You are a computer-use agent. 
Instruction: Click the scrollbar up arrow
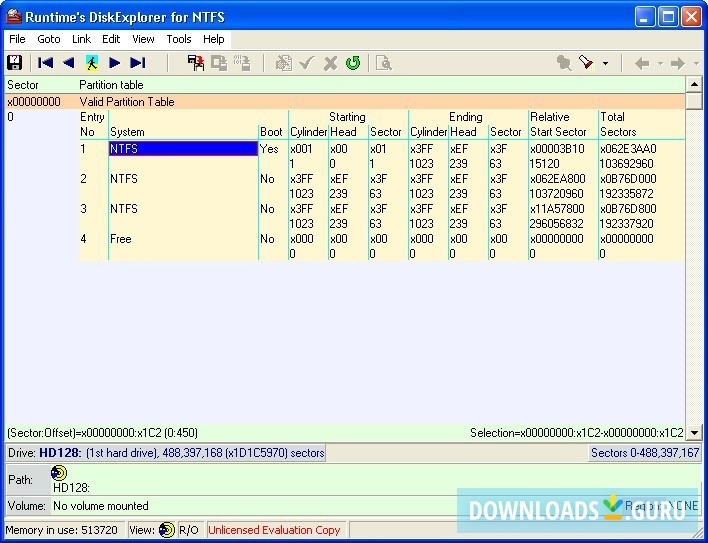click(694, 84)
